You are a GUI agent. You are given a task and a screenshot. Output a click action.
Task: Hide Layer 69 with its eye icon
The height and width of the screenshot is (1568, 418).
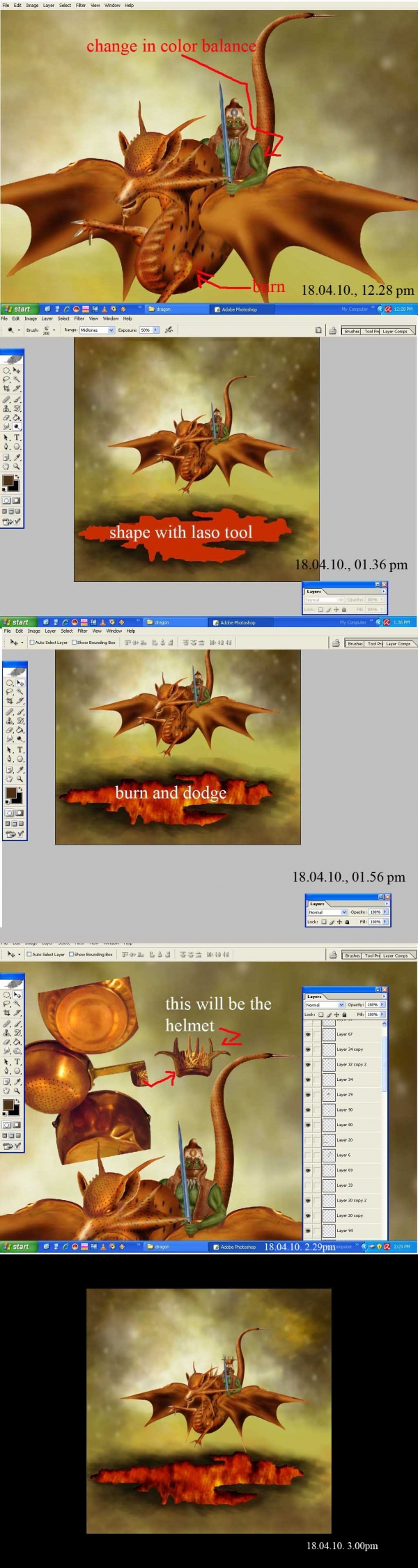point(308,1170)
